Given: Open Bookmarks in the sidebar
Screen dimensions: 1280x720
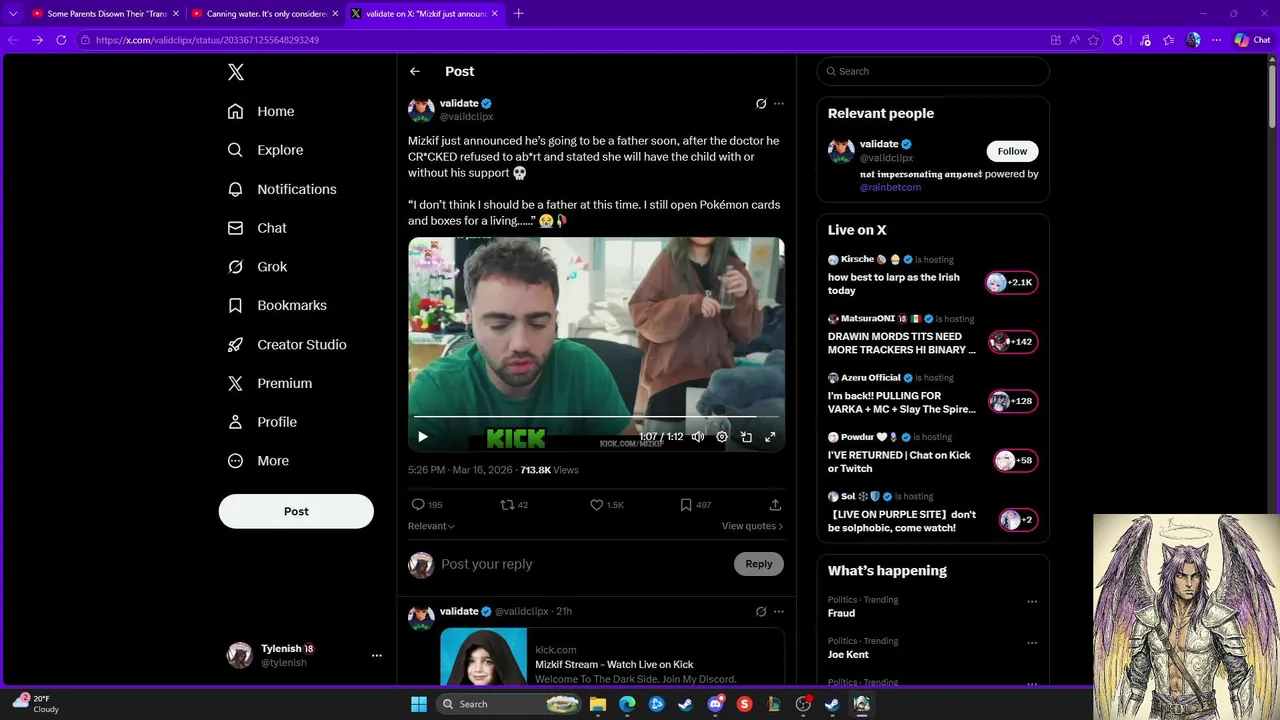Looking at the screenshot, I should point(277,305).
